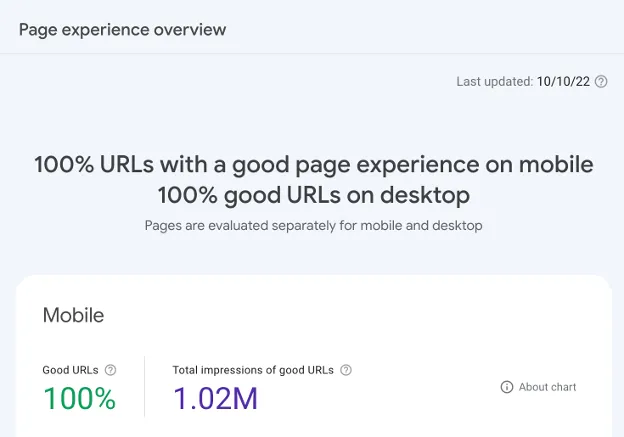Viewport: 624px width, 437px height.
Task: Click the '100% URLs with a good page experience on mobile' headline
Action: [x=314, y=164]
